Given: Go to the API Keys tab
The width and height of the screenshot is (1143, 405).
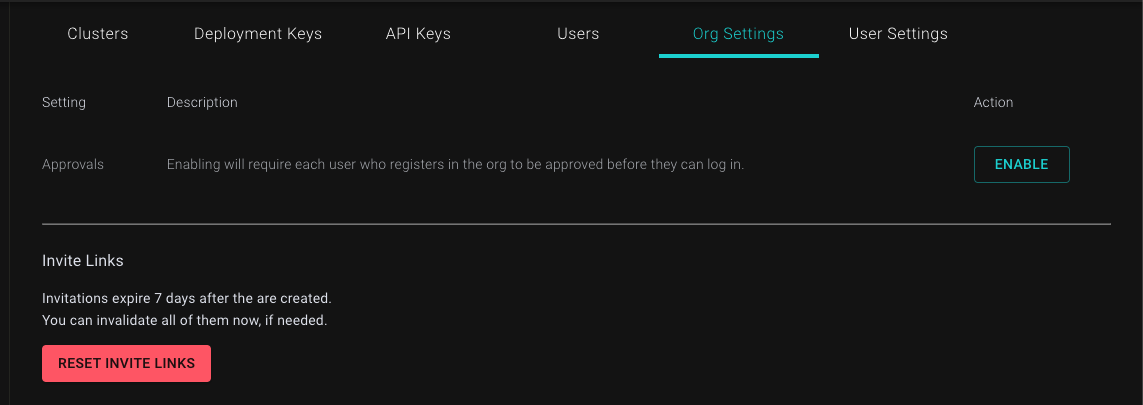Looking at the screenshot, I should [x=418, y=34].
